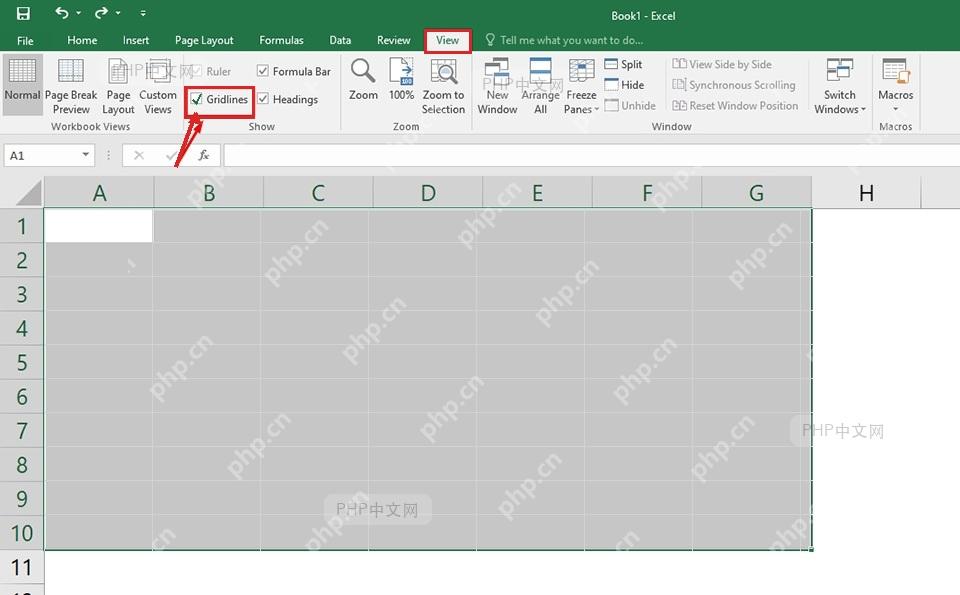
Task: Click Zoom to Selection
Action: point(443,86)
